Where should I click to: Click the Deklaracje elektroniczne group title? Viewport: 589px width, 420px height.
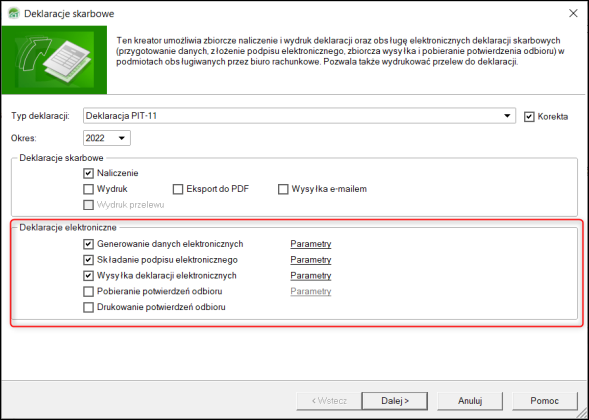[68, 227]
